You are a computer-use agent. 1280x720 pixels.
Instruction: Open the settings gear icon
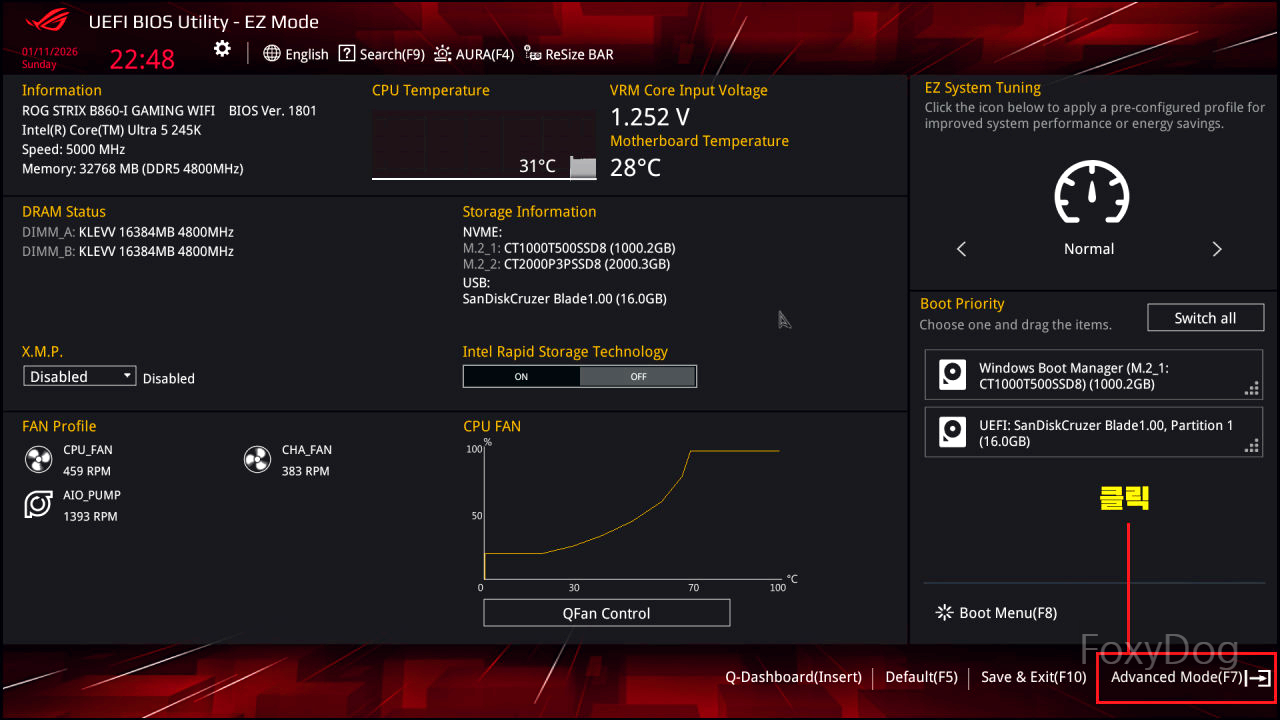point(222,49)
